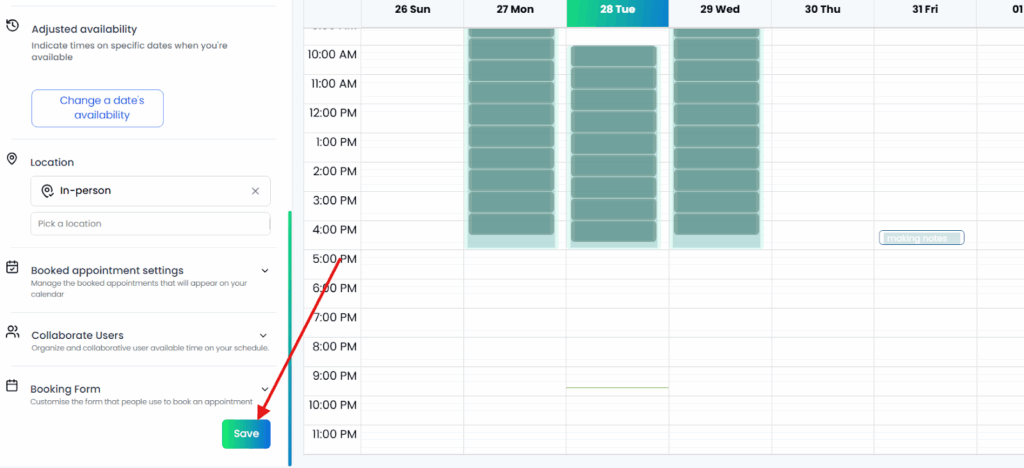1024x468 pixels.
Task: Click the Collaborate Users people icon
Action: (12, 332)
